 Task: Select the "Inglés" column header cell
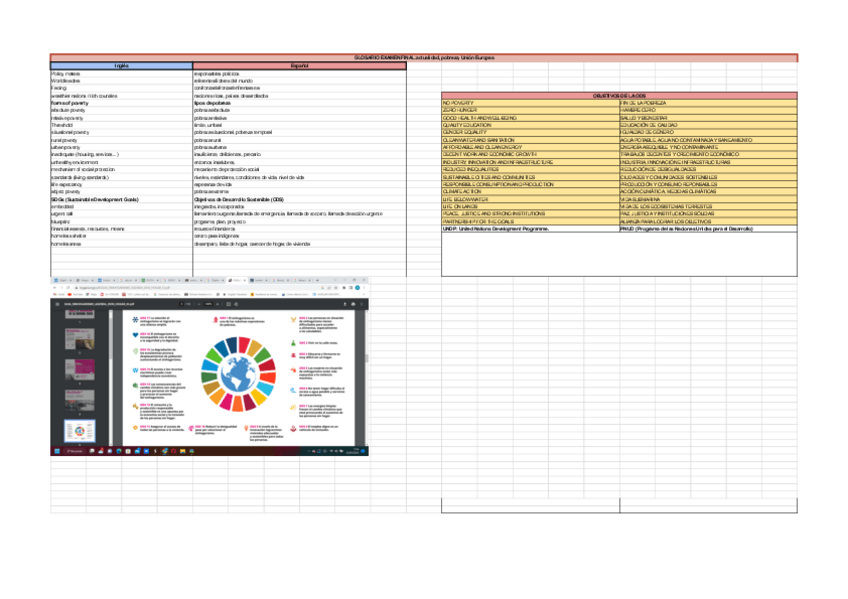(x=121, y=66)
